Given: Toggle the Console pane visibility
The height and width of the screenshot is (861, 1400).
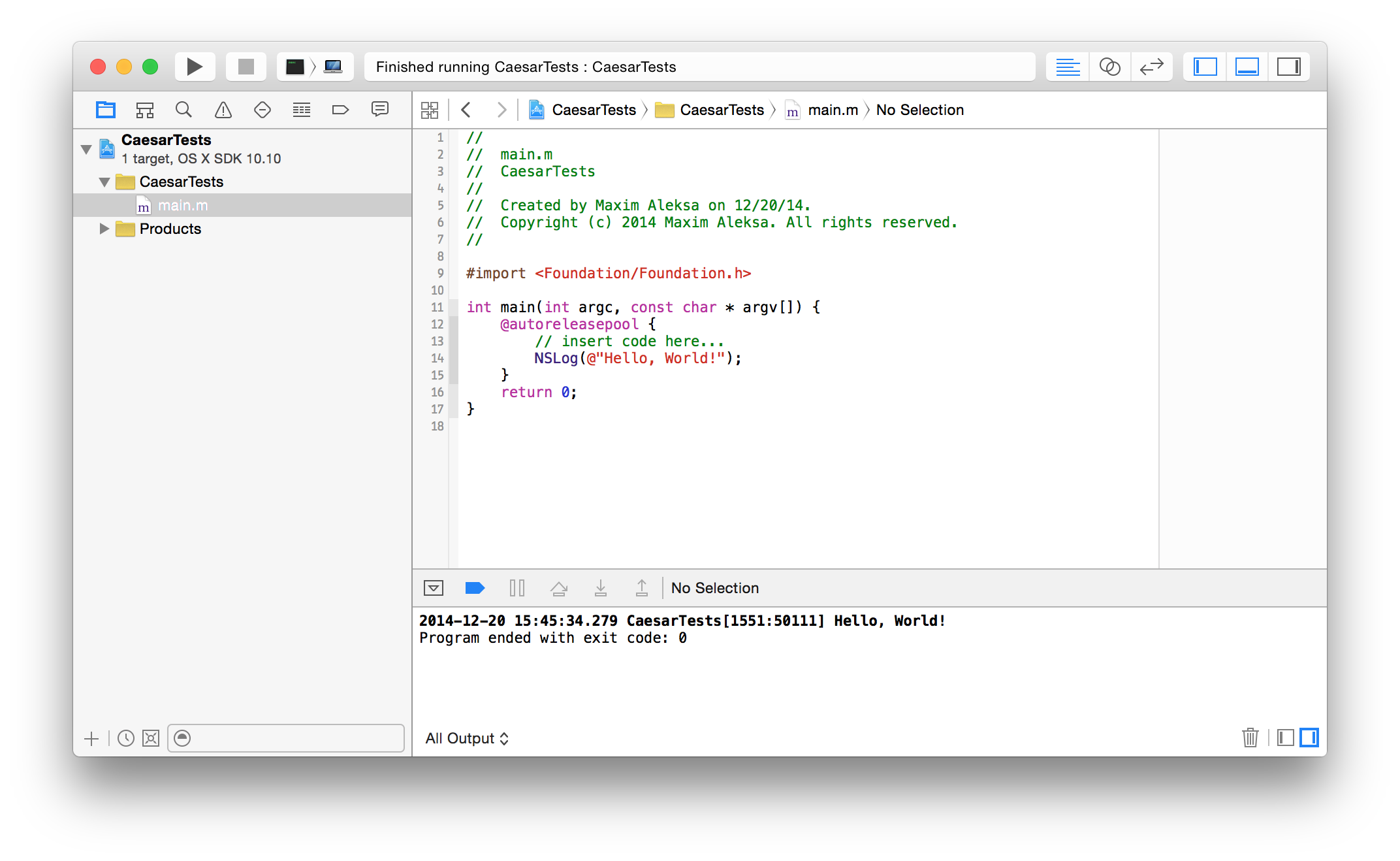Looking at the screenshot, I should coord(1309,738).
